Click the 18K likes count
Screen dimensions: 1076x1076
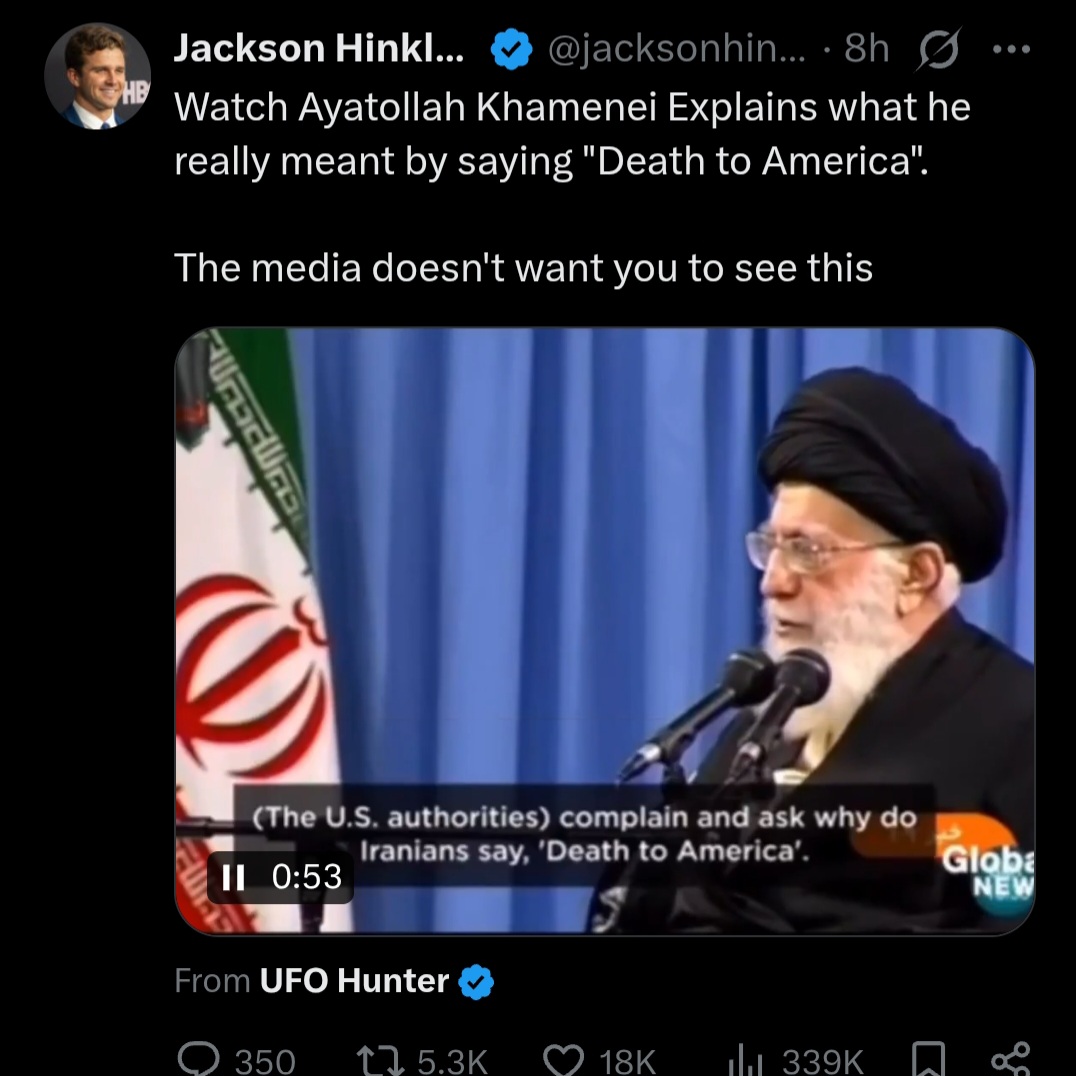(x=627, y=1061)
